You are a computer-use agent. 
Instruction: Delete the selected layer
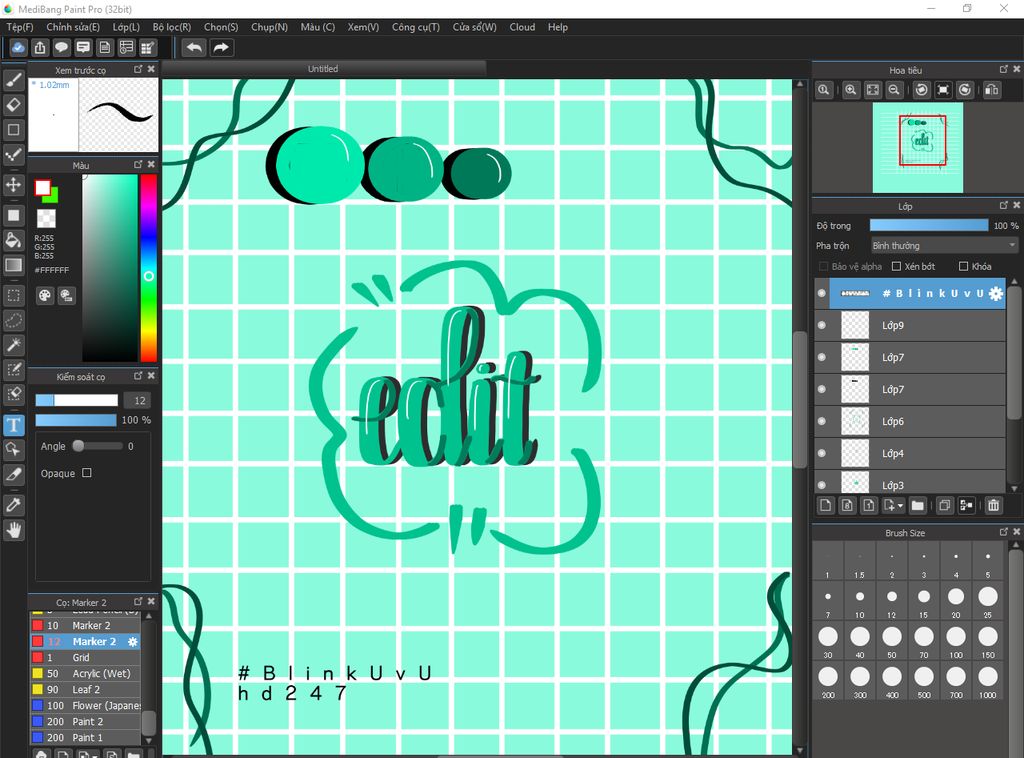coord(993,505)
